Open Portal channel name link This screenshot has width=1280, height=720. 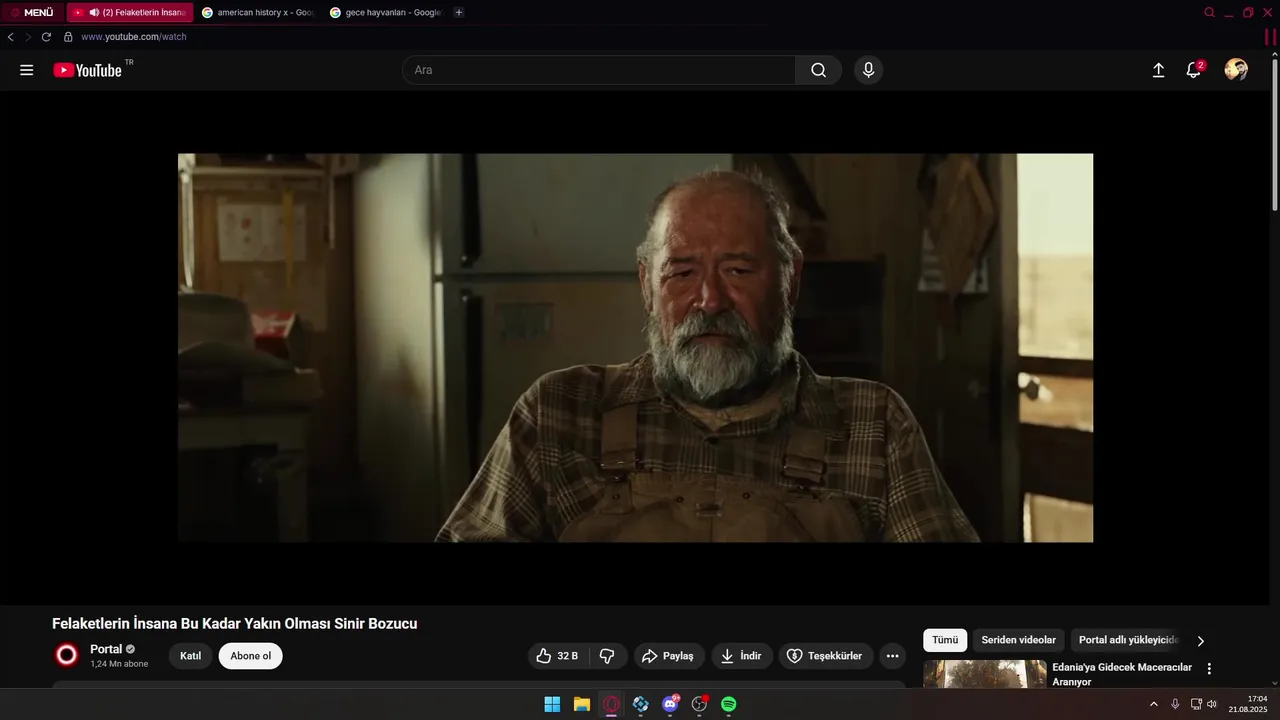pyautogui.click(x=106, y=649)
